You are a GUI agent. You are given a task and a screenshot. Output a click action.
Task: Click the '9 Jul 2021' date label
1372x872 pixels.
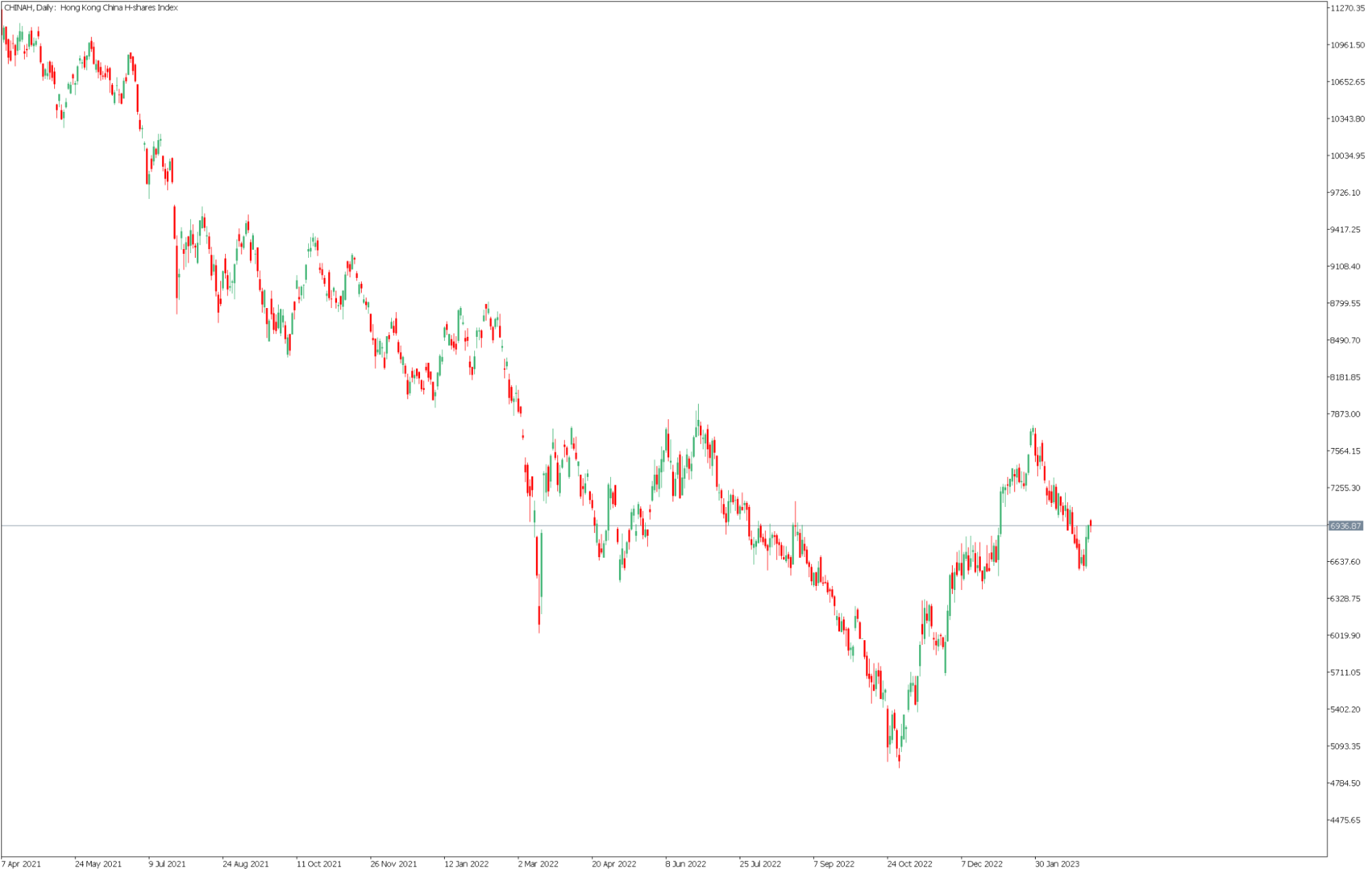click(167, 864)
